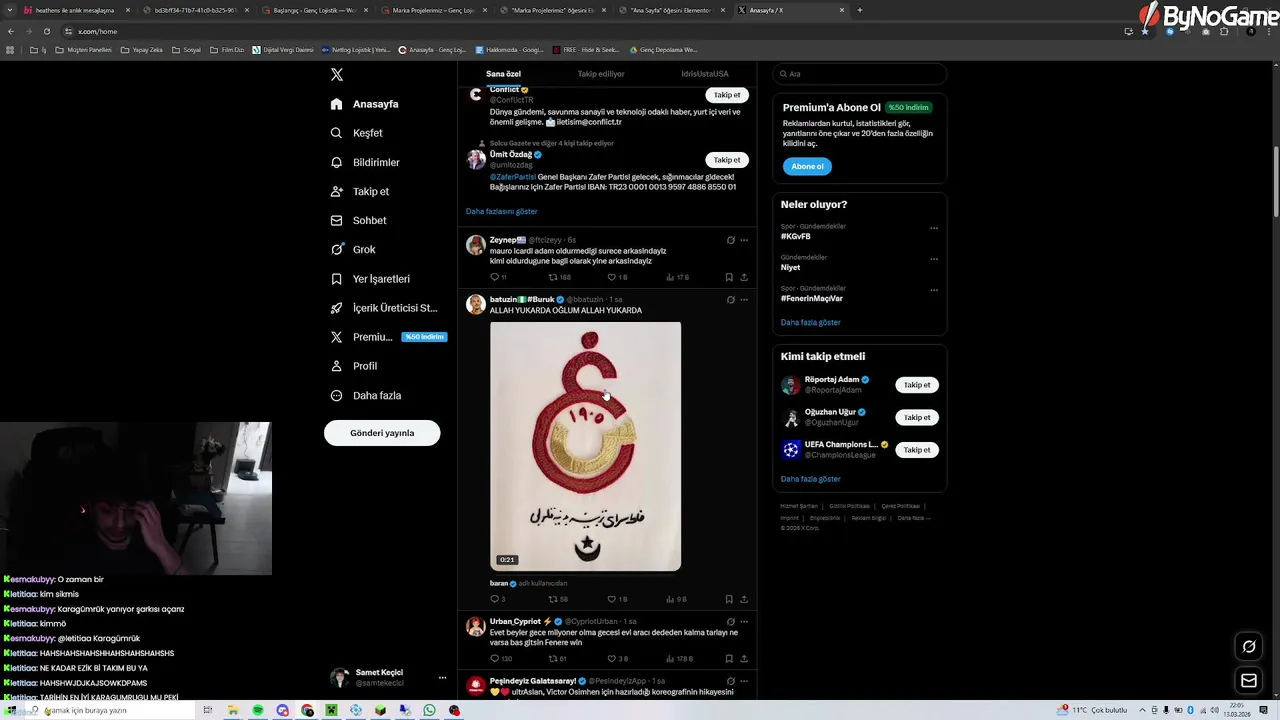Click Daha fazlasını göster link in feed
1280x720 pixels.
(x=501, y=211)
